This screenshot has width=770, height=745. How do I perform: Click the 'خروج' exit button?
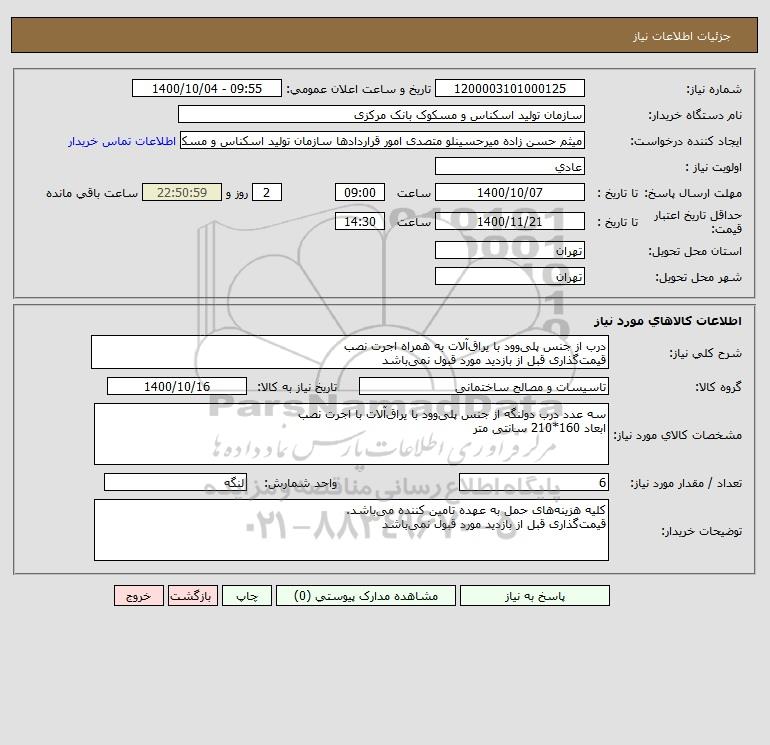click(x=138, y=596)
